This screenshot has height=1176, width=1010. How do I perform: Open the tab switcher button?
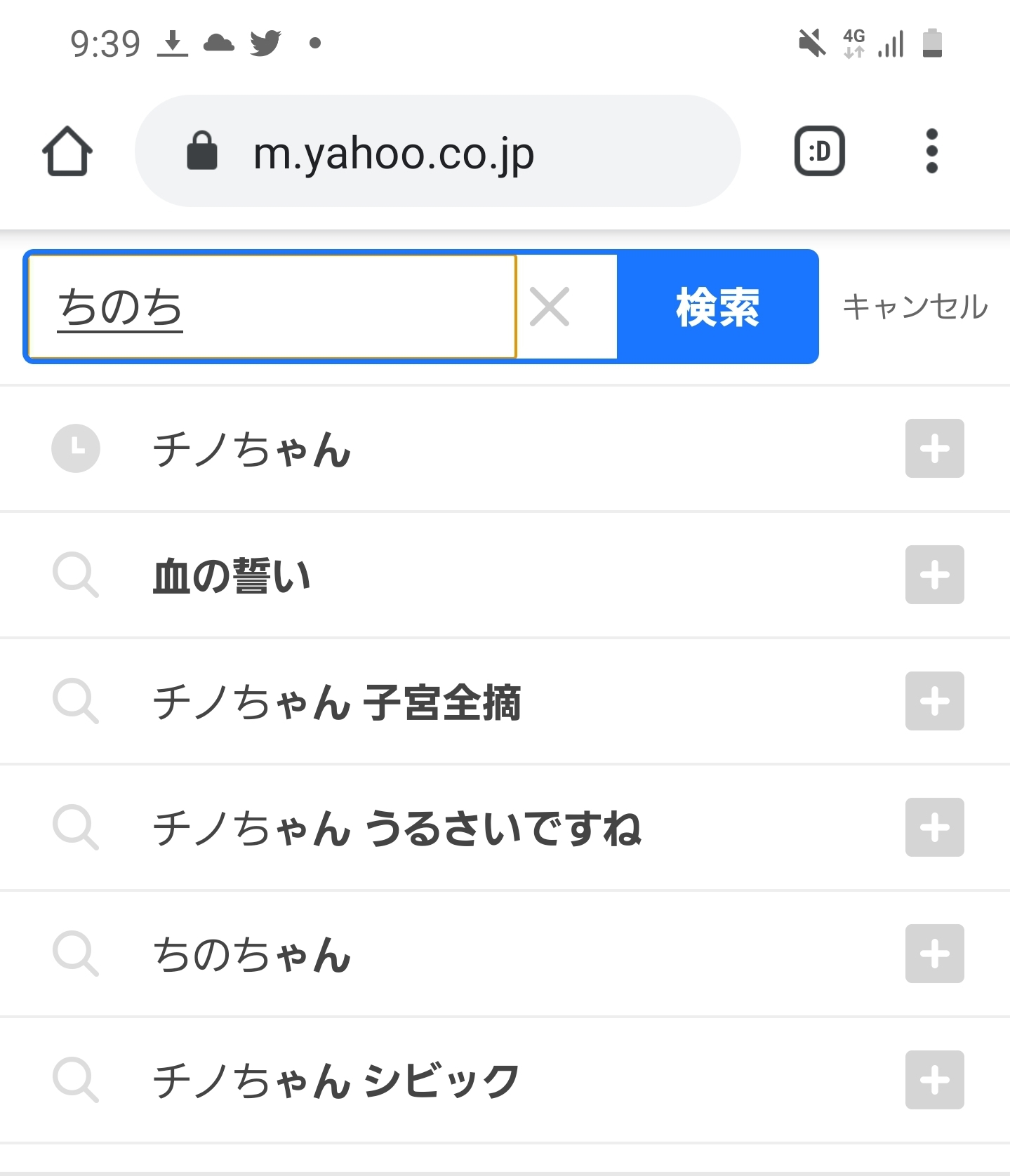tap(819, 151)
